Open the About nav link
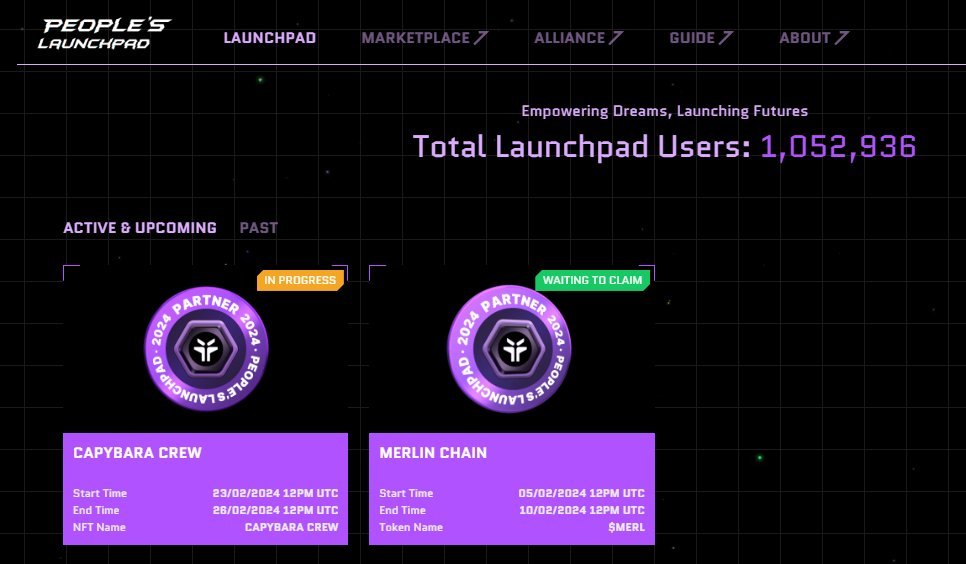The width and height of the screenshot is (966, 564). 814,38
